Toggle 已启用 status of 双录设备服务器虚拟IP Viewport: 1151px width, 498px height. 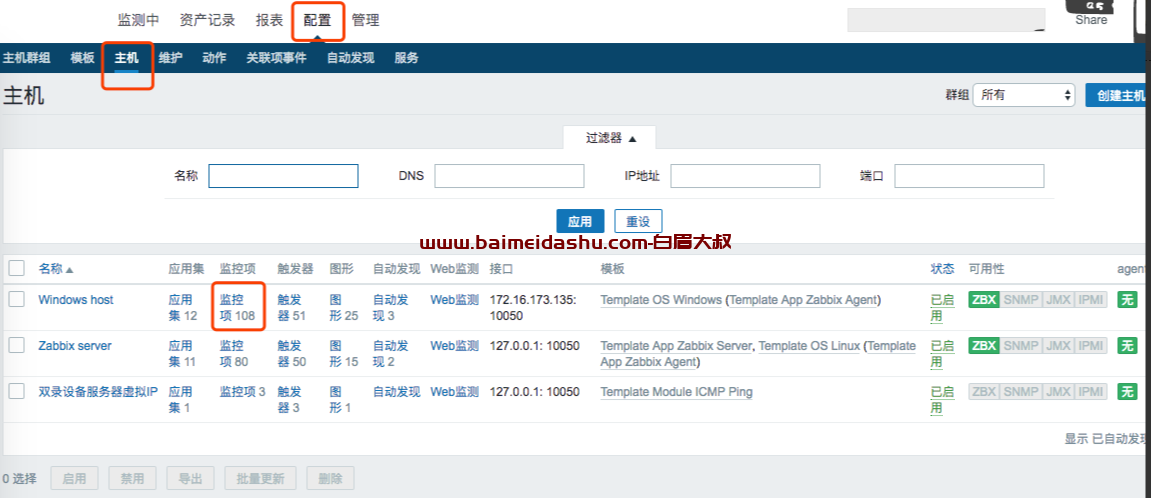pos(943,400)
